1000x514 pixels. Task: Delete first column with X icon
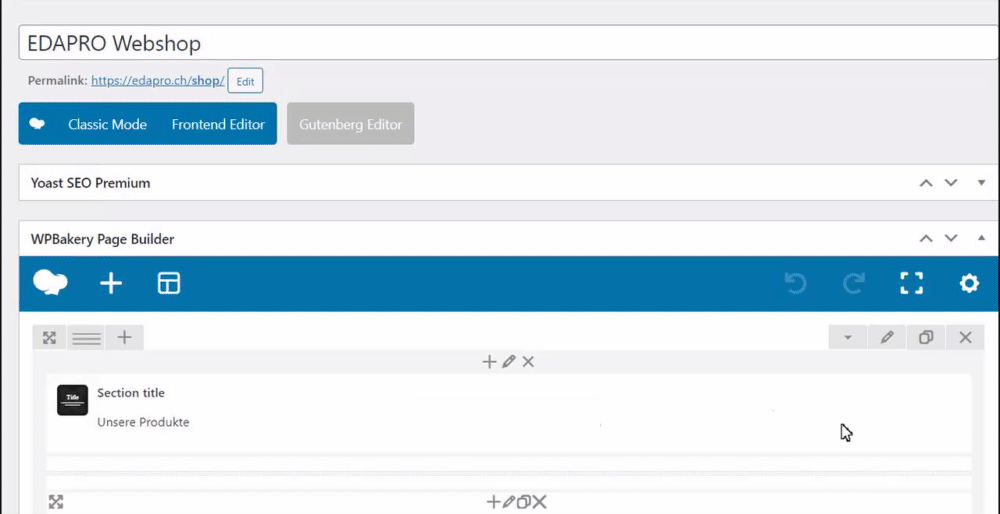point(528,362)
